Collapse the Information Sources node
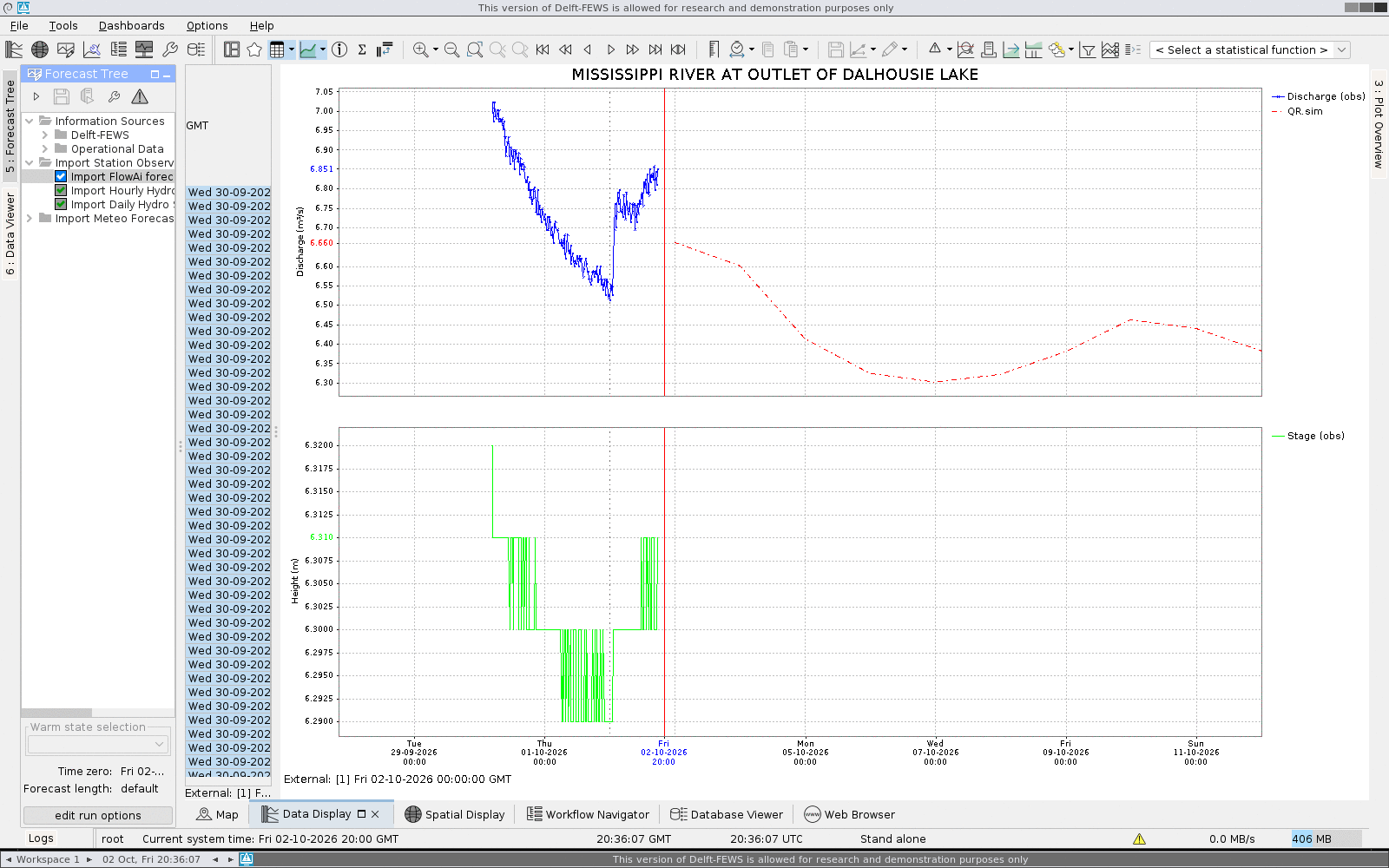The height and width of the screenshot is (868, 1389). point(30,121)
